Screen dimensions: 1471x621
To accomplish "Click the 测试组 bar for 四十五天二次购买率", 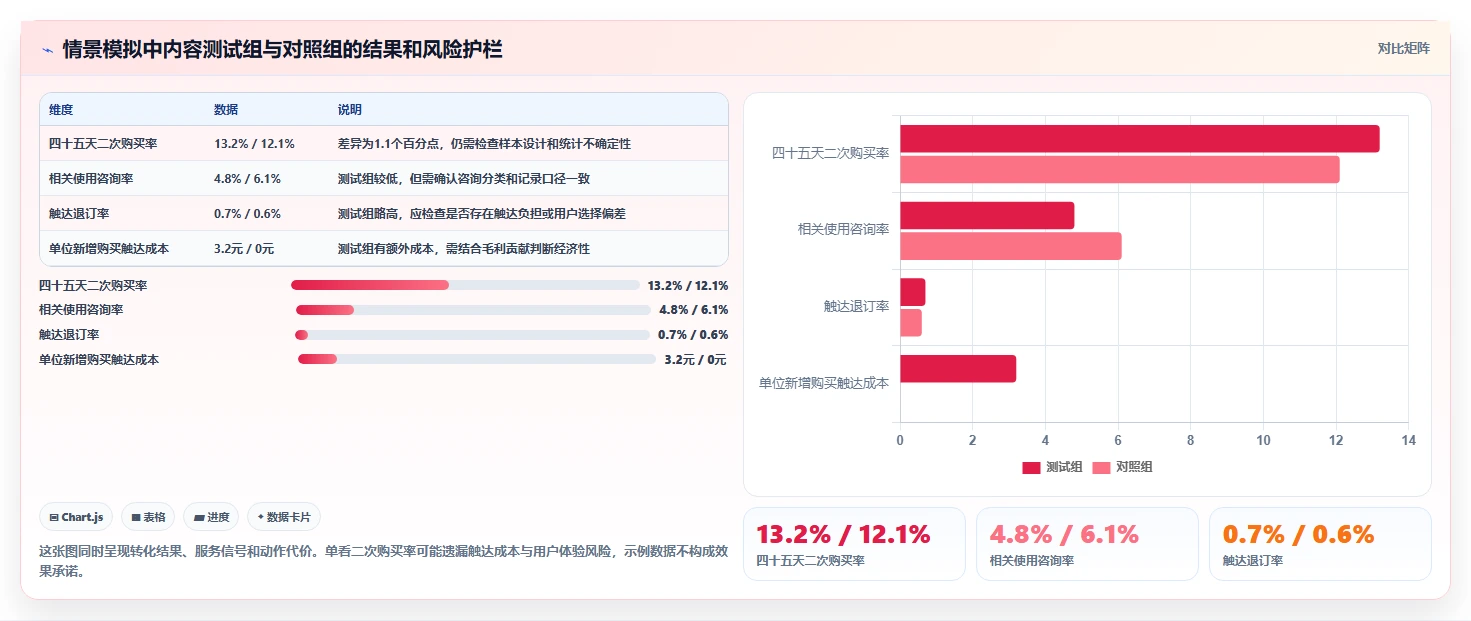I will point(1140,139).
